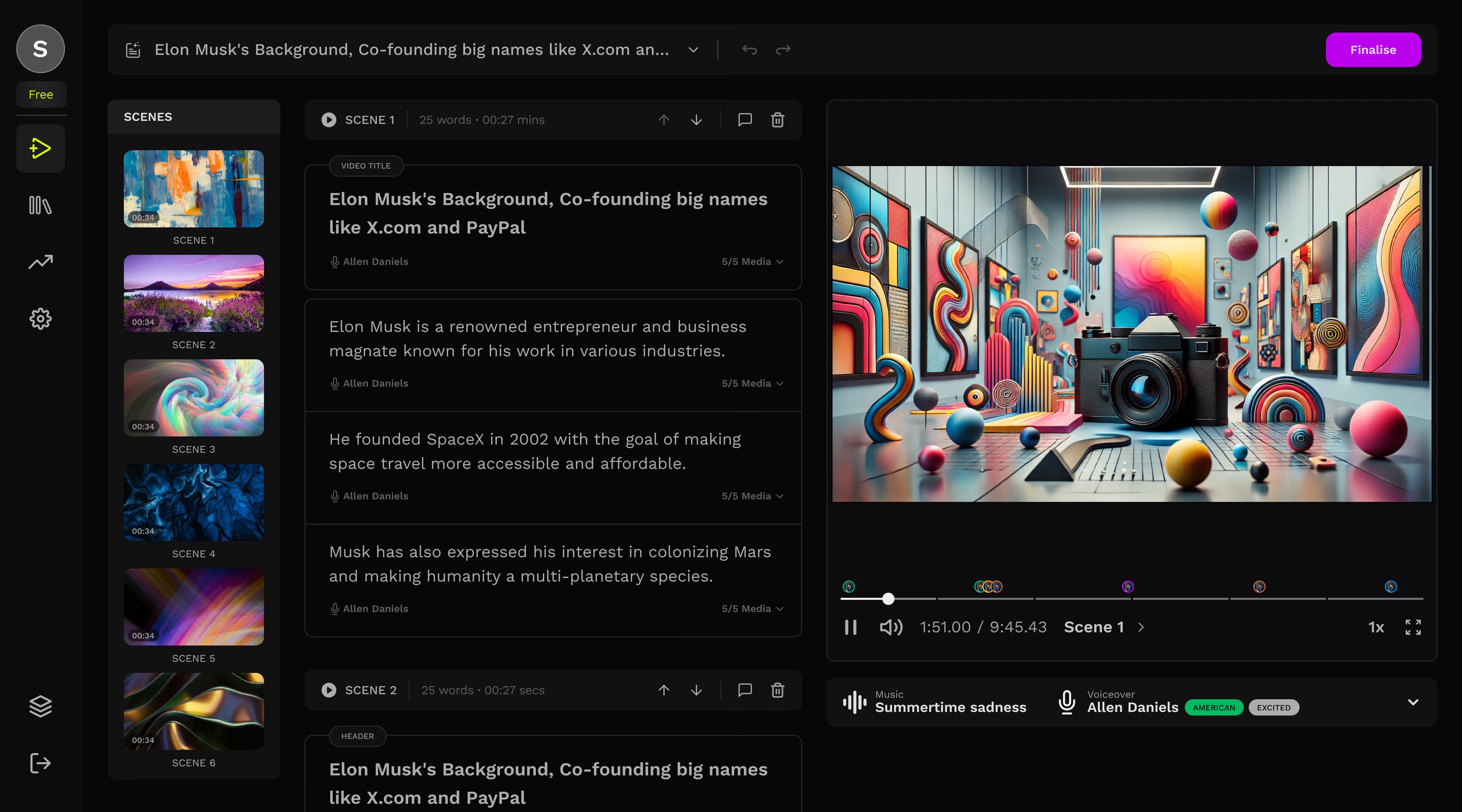Edit the renowned entrepreneur sentence
Screen dimensions: 1462x812
tap(538, 339)
